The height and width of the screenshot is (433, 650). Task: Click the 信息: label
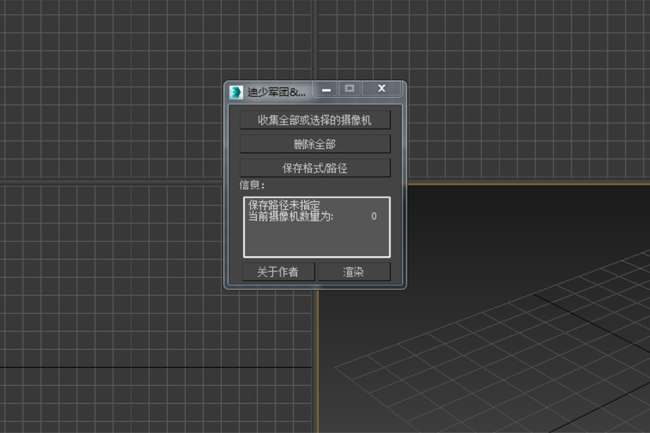click(x=251, y=185)
